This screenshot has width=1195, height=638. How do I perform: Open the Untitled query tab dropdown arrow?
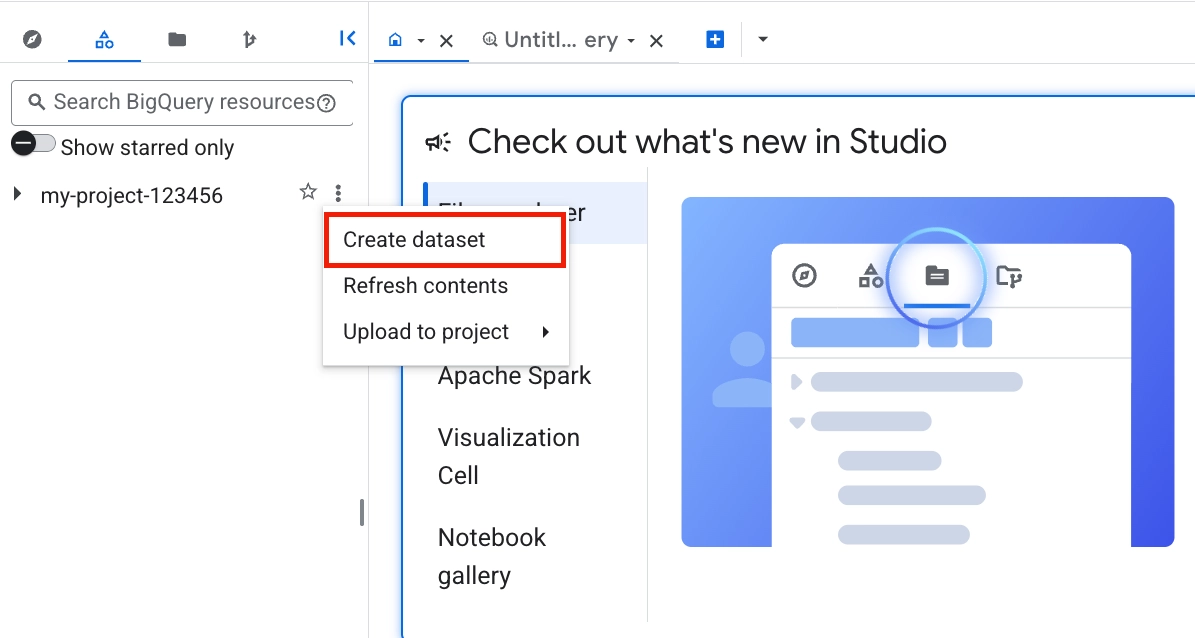[631, 40]
